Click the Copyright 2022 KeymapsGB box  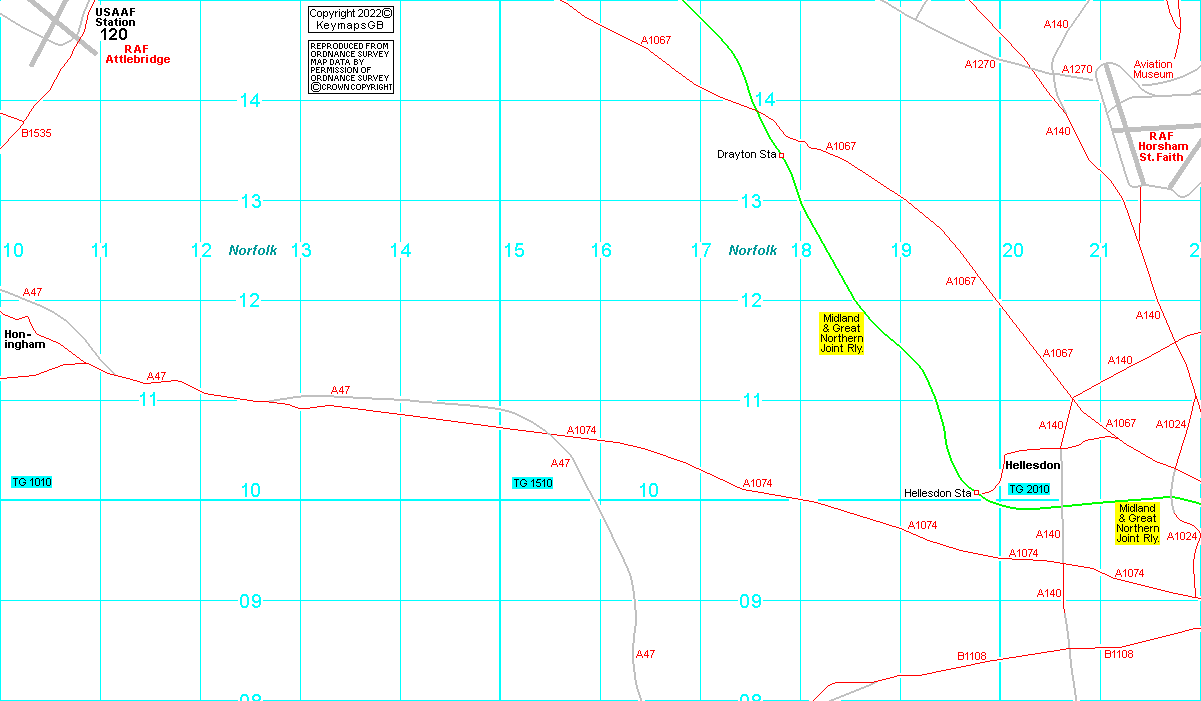pyautogui.click(x=350, y=19)
